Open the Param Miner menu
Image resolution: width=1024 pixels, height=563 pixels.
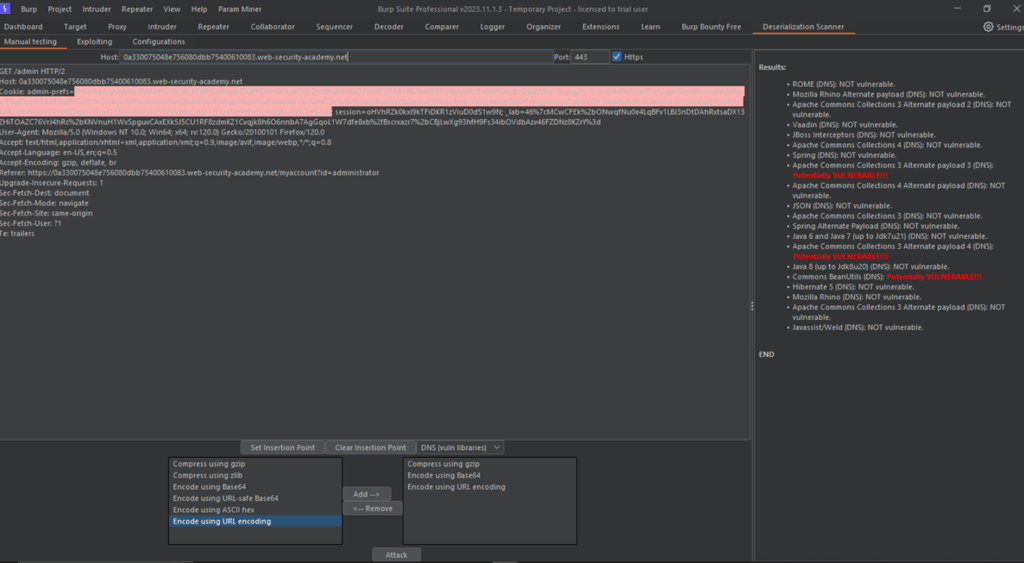click(x=240, y=9)
